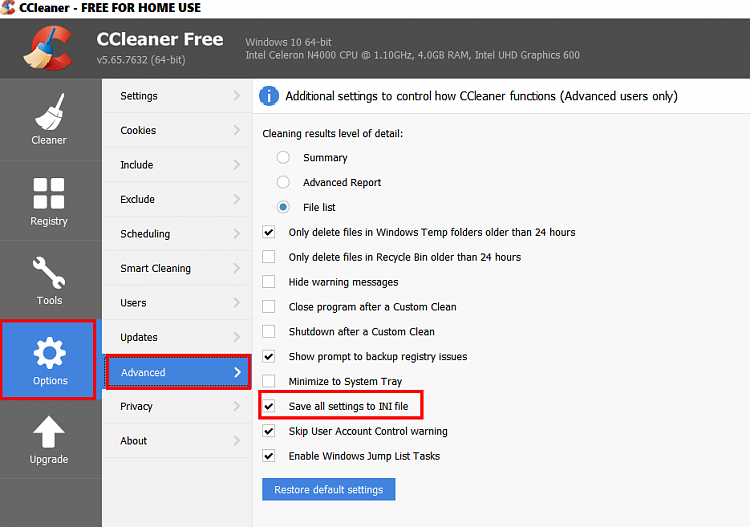
Task: Click the CCleaner logo in the header
Action: point(48,49)
